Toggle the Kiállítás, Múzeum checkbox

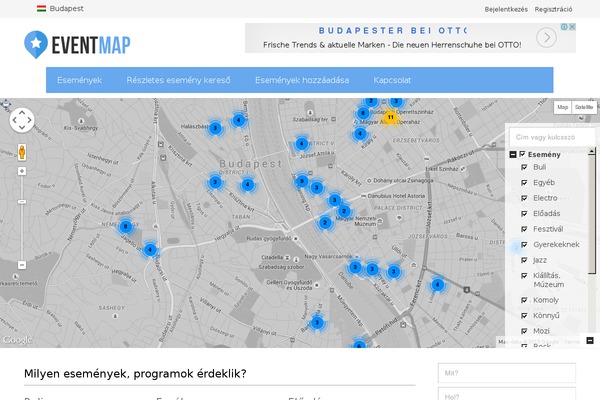point(524,276)
